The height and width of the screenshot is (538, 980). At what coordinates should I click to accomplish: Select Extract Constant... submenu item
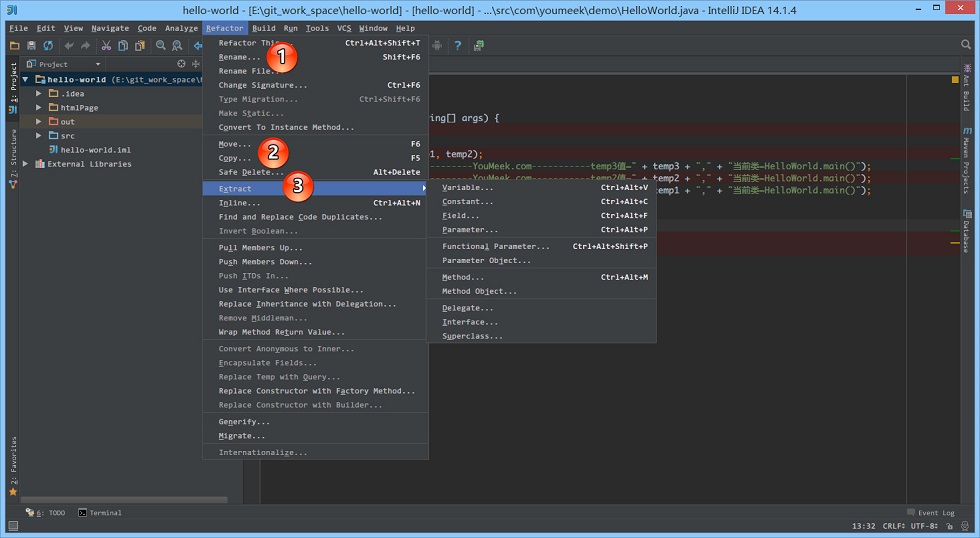point(542,202)
